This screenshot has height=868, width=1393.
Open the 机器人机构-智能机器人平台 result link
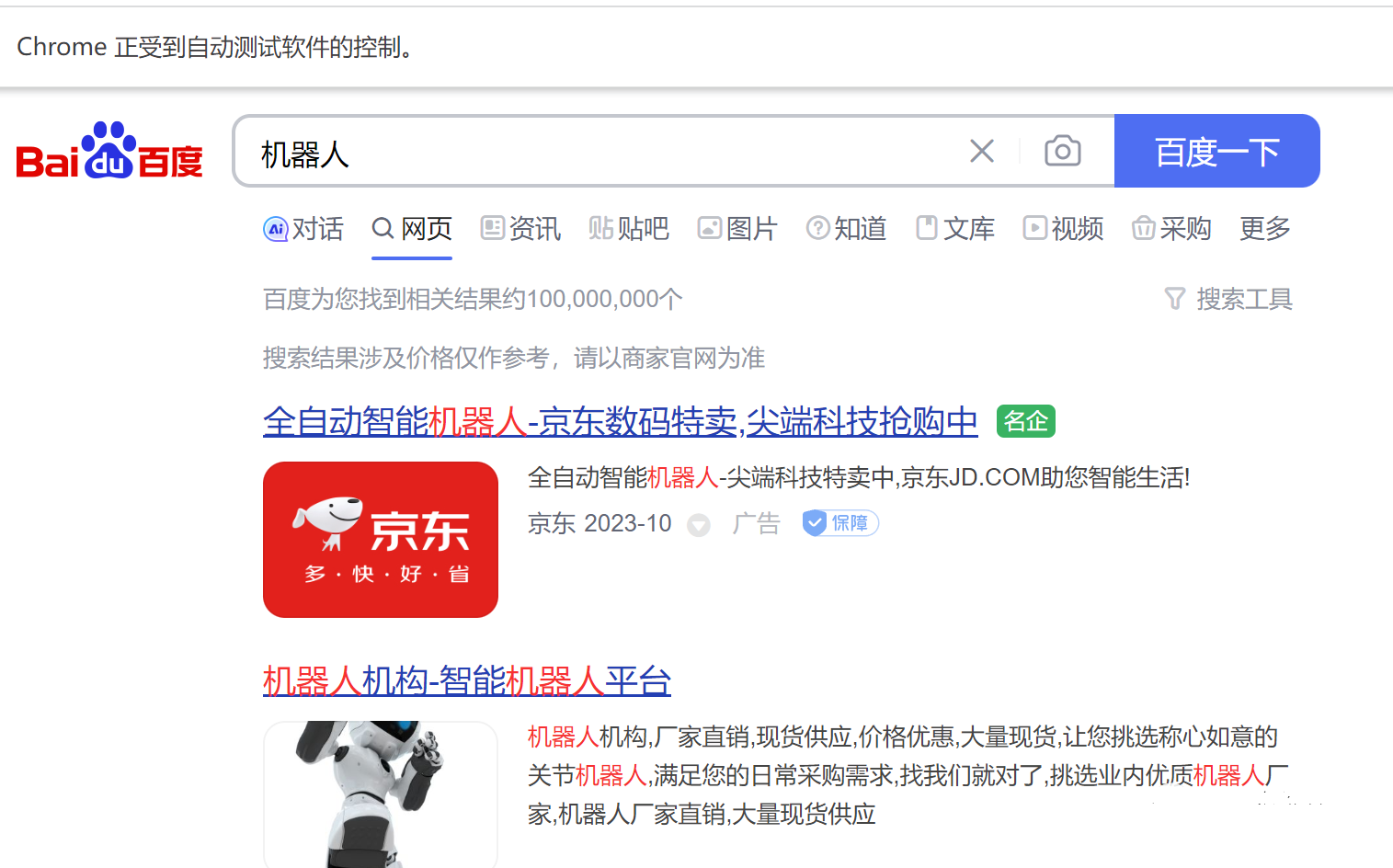tap(467, 680)
